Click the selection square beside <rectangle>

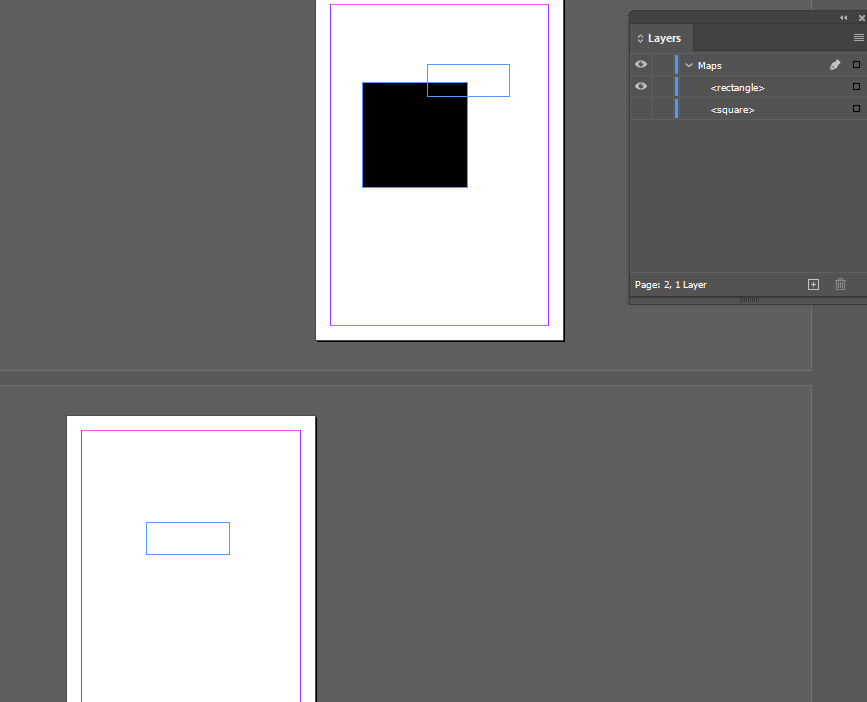(x=855, y=87)
